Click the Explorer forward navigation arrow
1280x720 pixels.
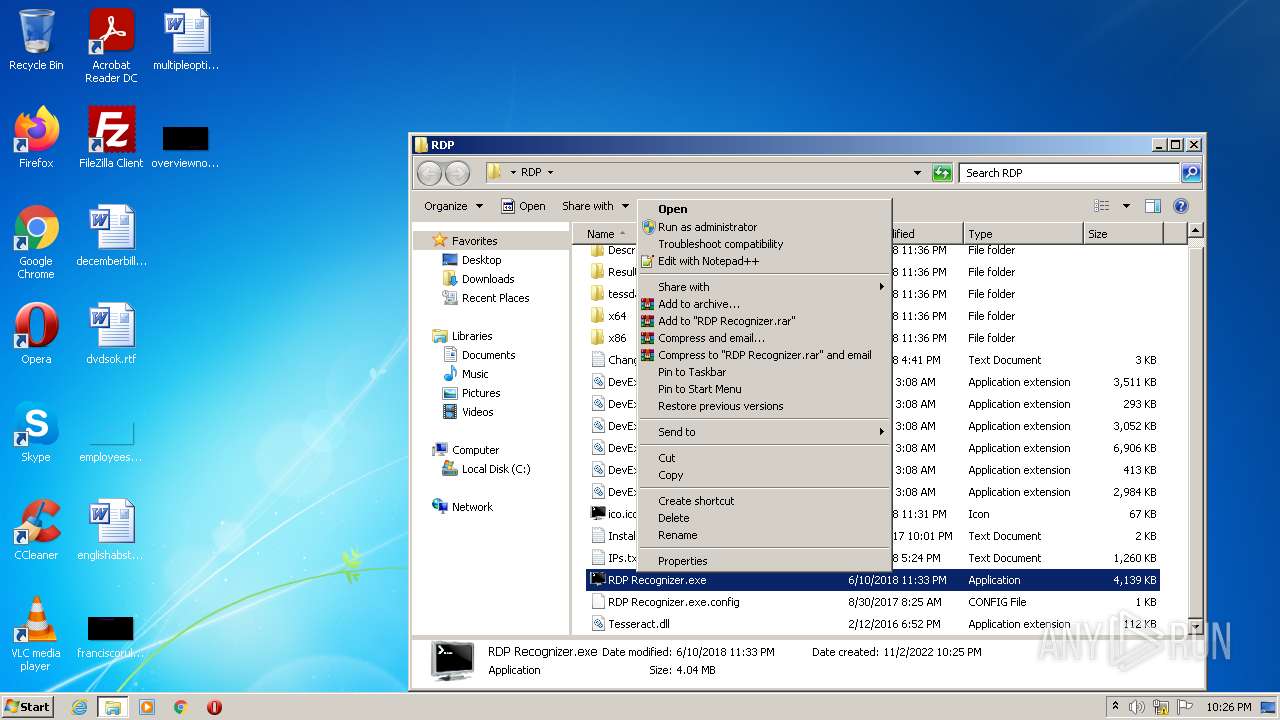[x=457, y=173]
